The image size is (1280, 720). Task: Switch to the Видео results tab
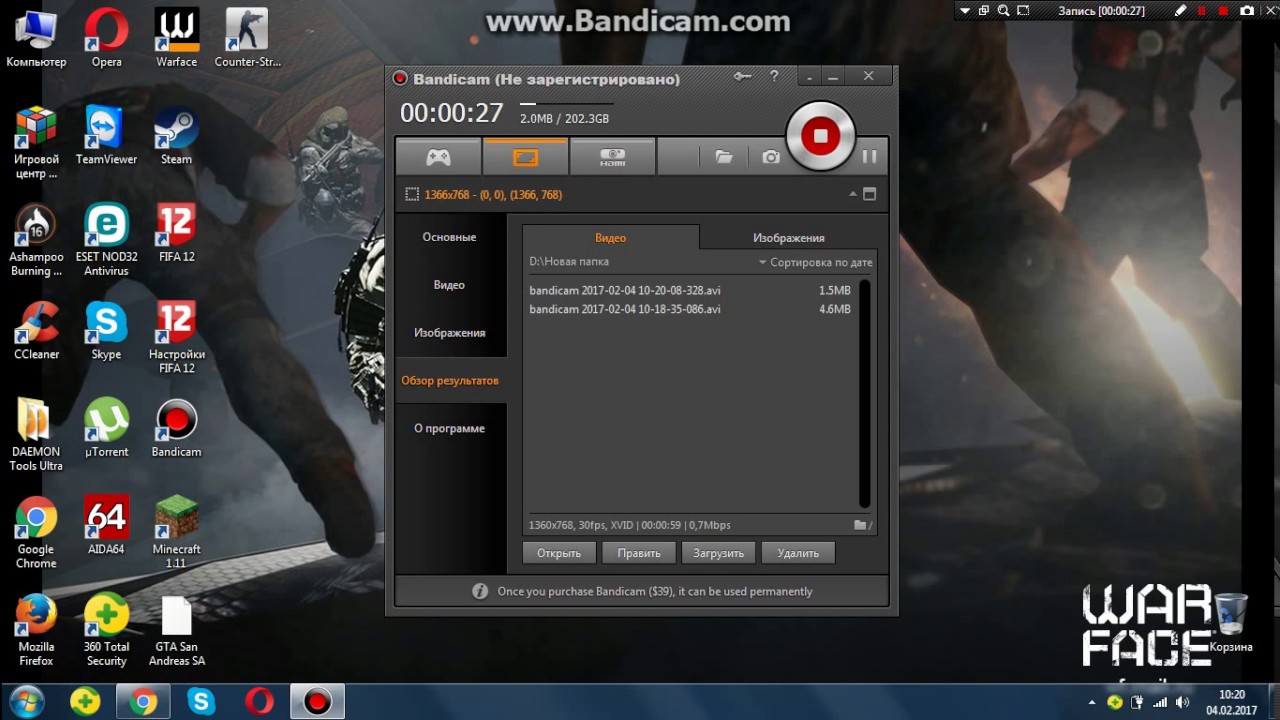pos(610,238)
